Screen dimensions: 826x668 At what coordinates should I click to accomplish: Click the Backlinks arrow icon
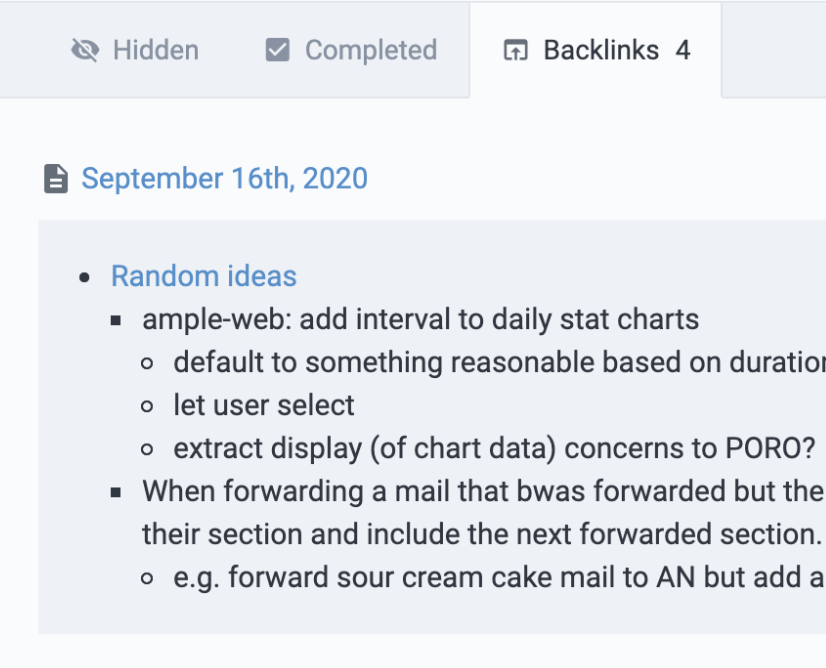515,51
